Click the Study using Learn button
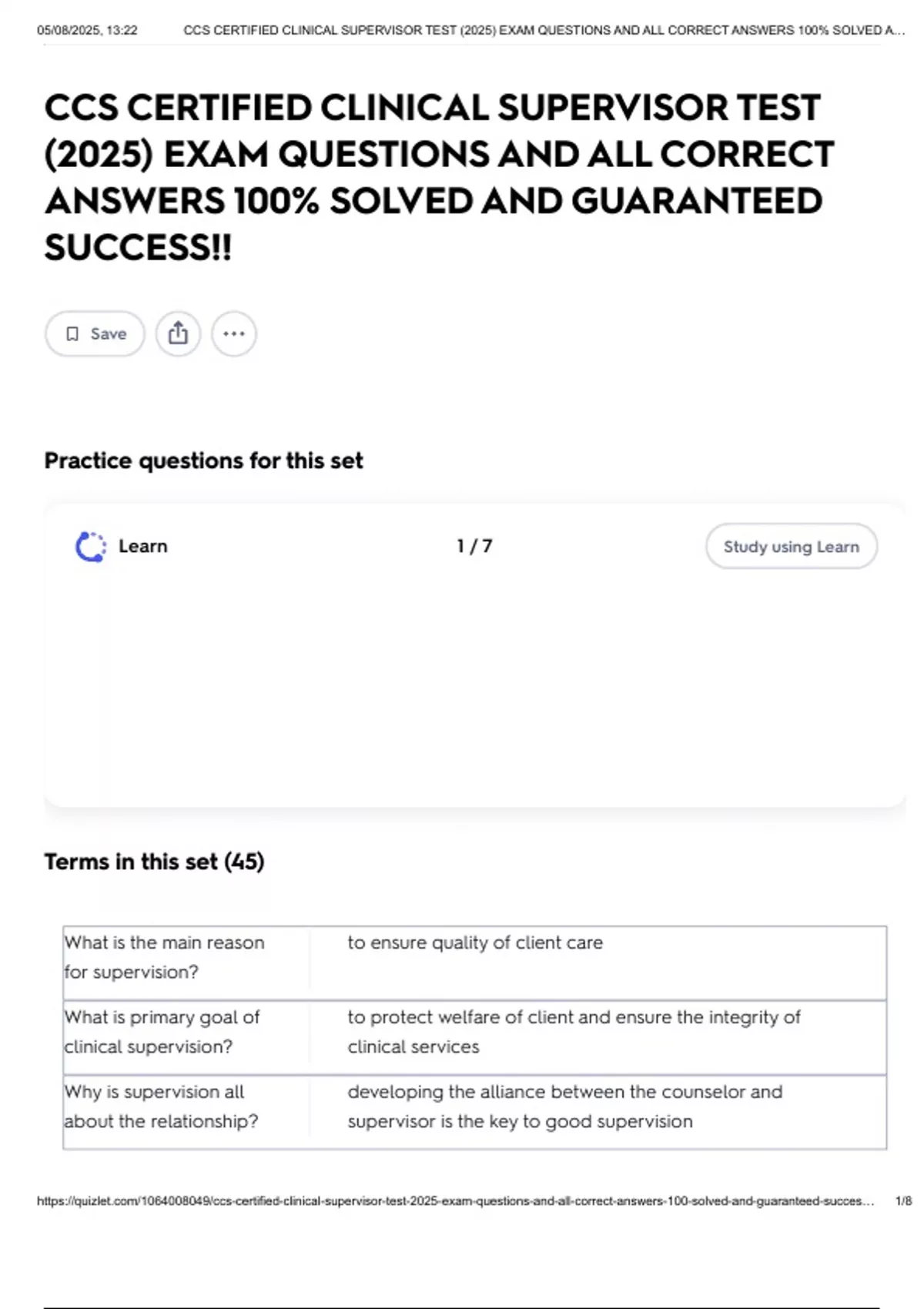Image resolution: width=924 pixels, height=1309 pixels. point(791,547)
